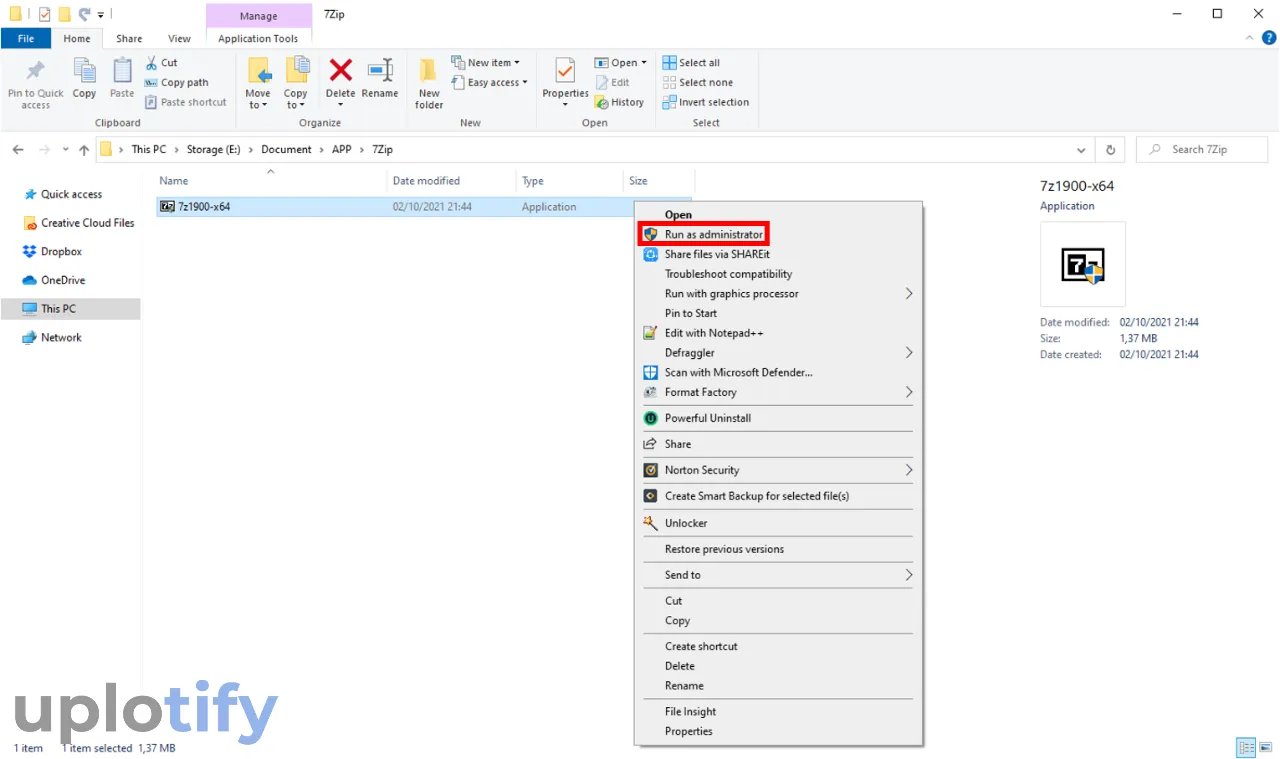Click the Search 7Zip field
This screenshot has width=1280, height=759.
[x=1202, y=150]
